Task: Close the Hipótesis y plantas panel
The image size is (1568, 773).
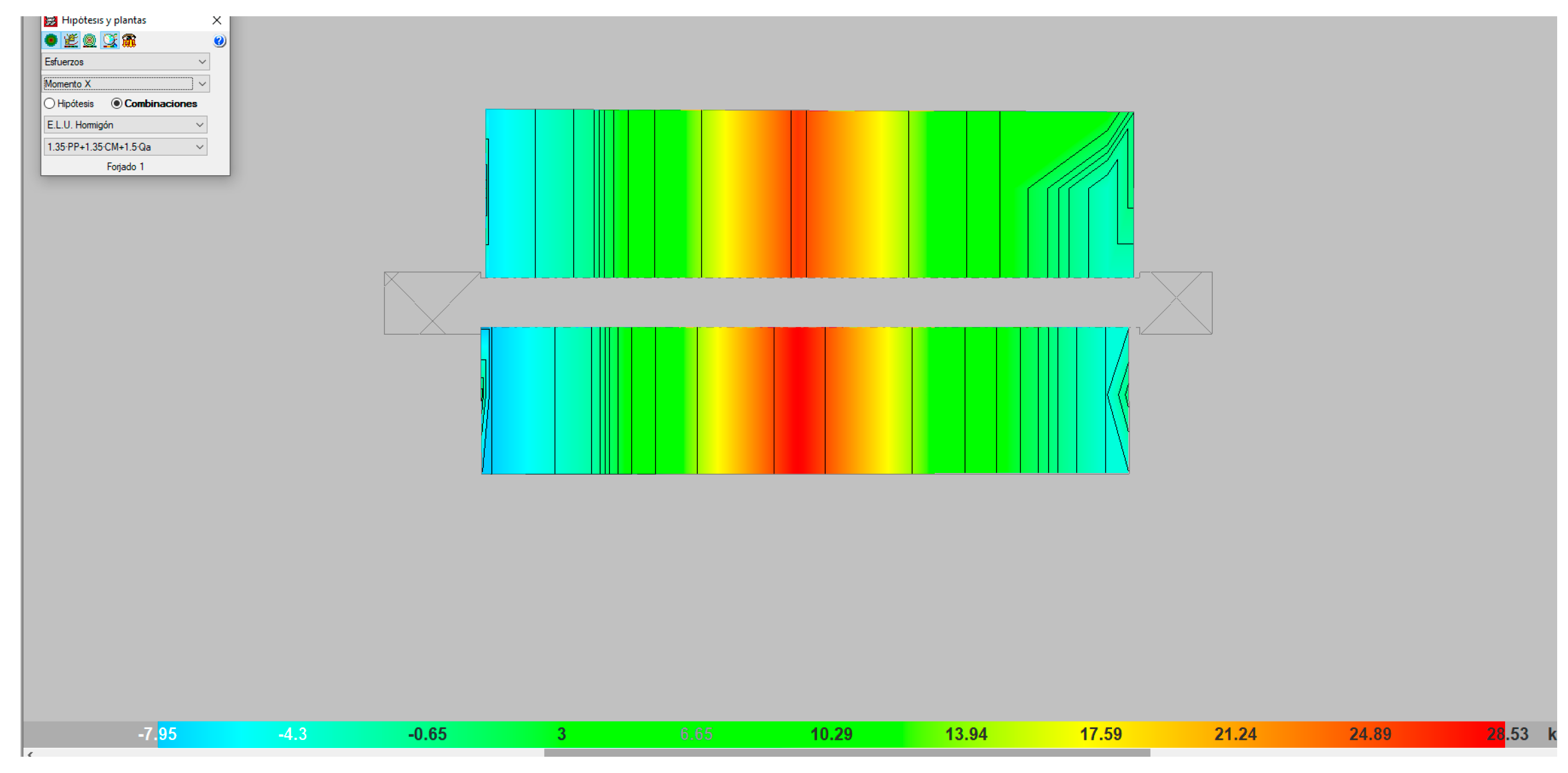Action: click(x=217, y=21)
